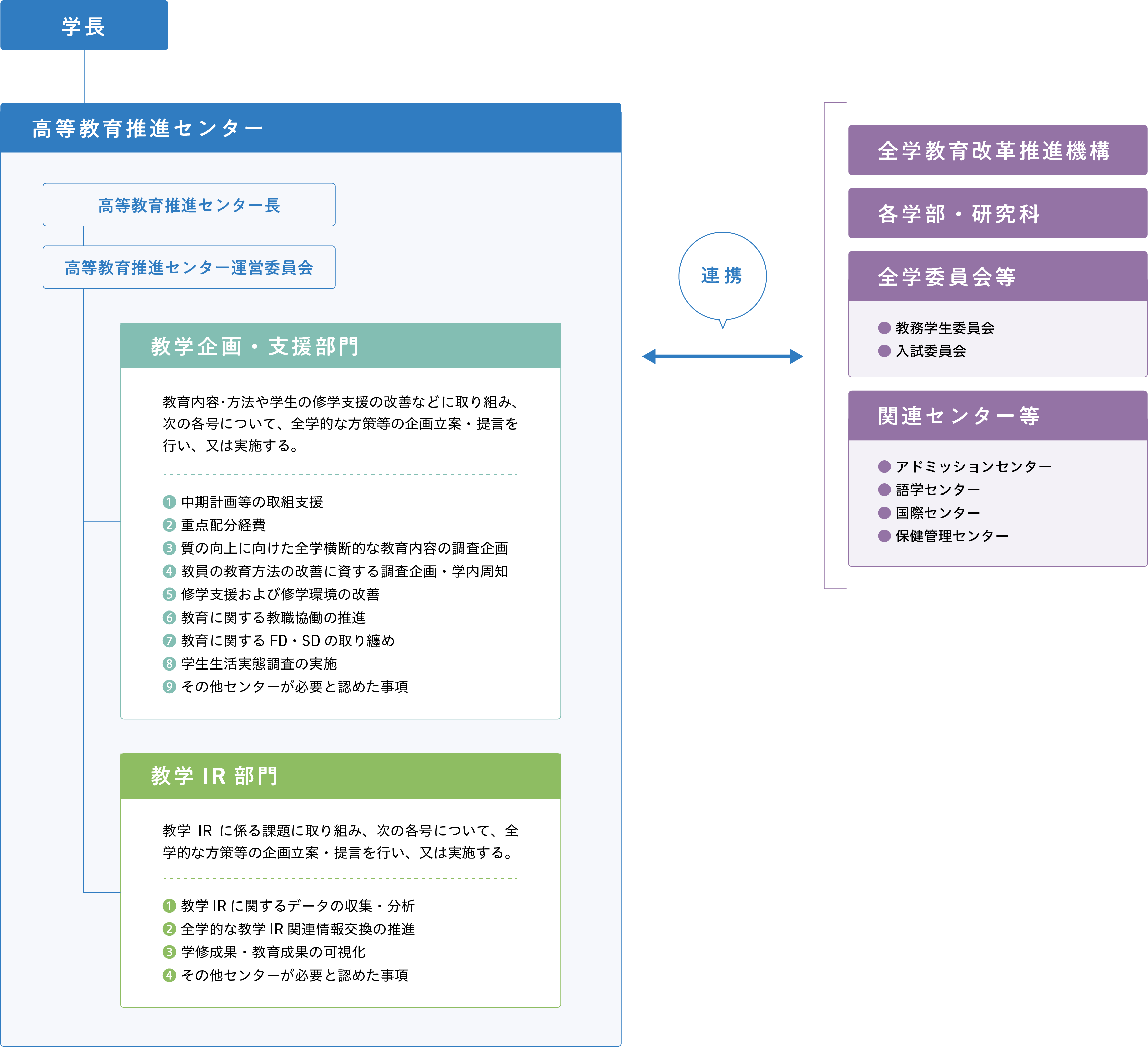Click the bullet beside 保健管理センター
The height and width of the screenshot is (1047, 1148).
click(884, 536)
